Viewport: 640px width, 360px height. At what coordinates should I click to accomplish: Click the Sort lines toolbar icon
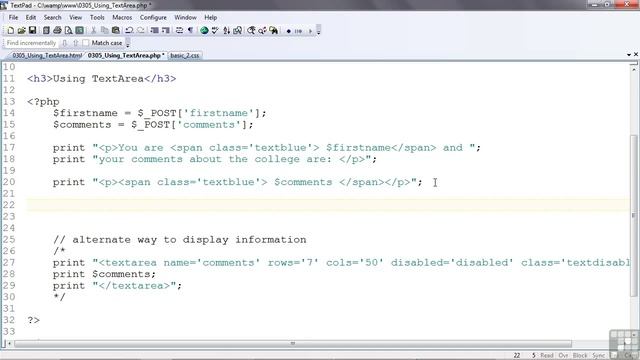coord(226,31)
